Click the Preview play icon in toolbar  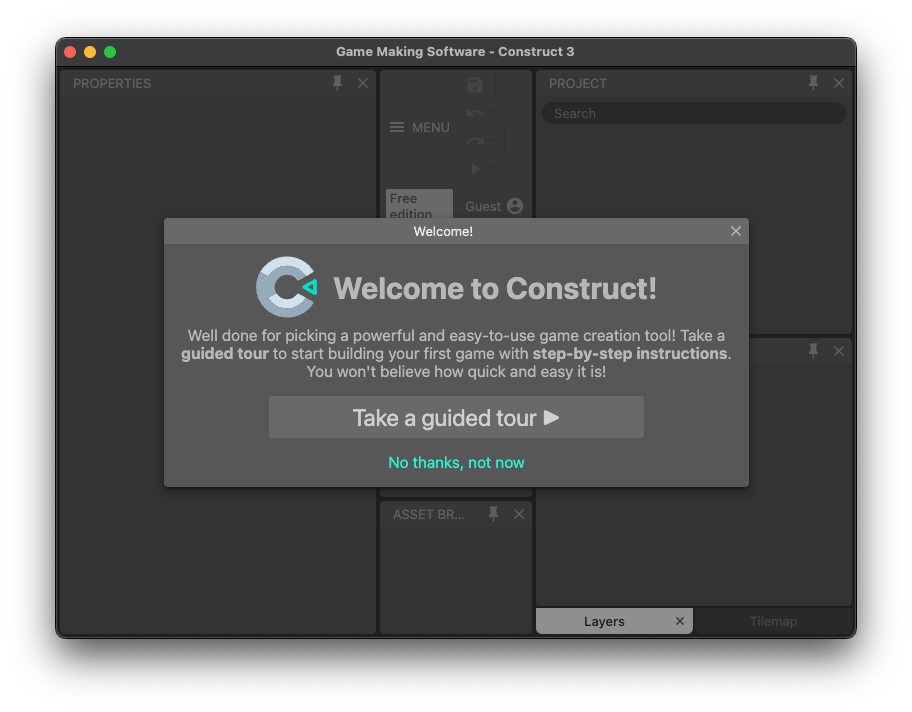coord(476,170)
